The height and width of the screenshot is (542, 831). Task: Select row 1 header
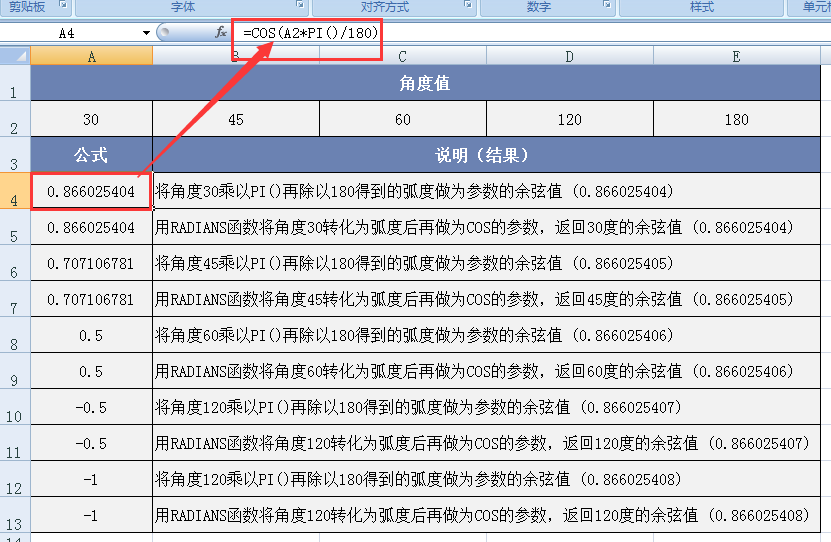[15, 83]
